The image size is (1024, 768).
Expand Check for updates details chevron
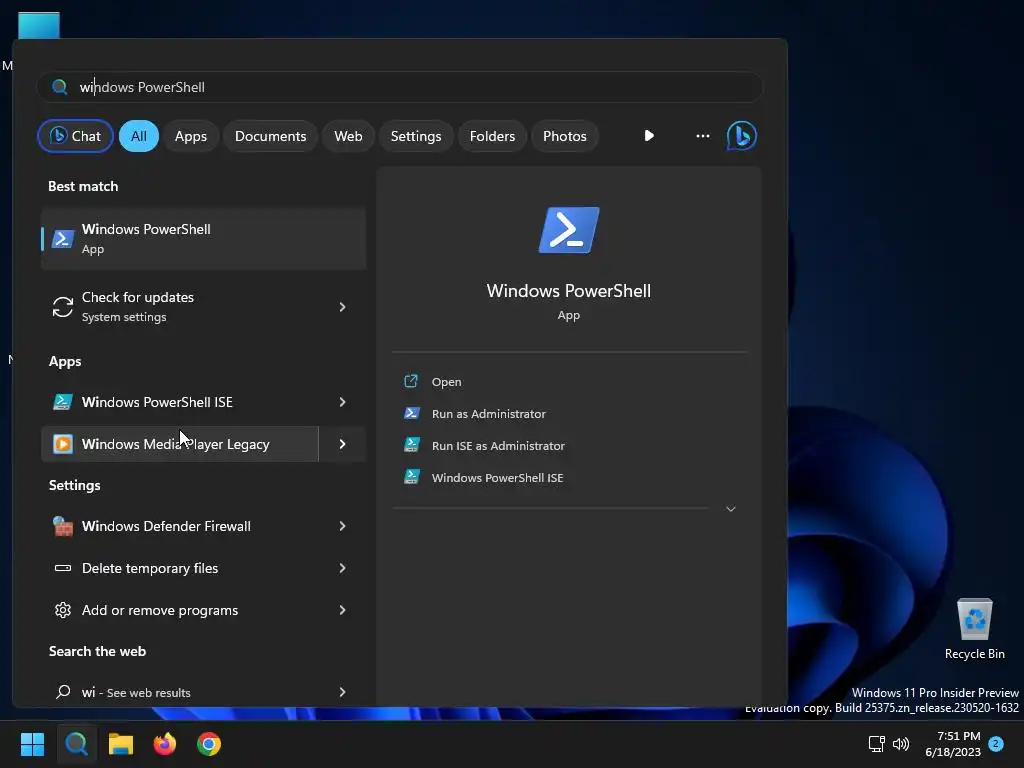(x=342, y=307)
